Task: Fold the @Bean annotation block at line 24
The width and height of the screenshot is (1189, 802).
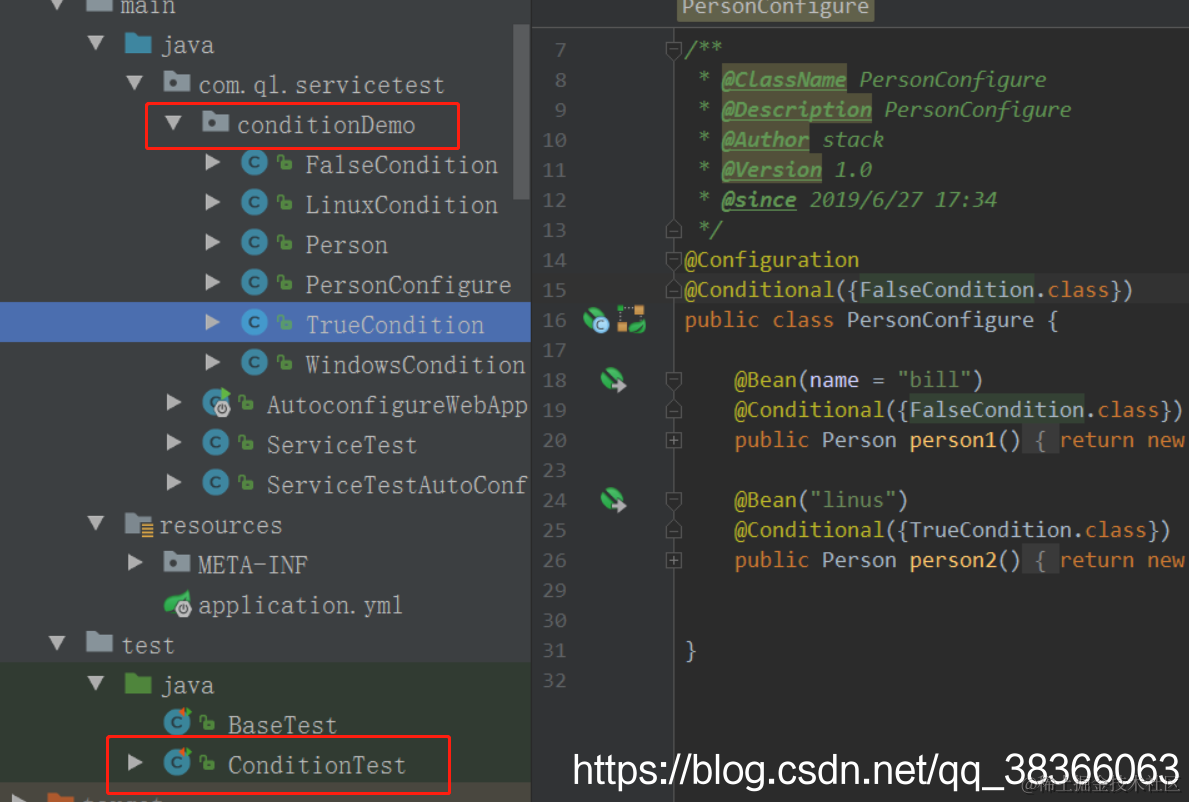Action: (x=673, y=500)
